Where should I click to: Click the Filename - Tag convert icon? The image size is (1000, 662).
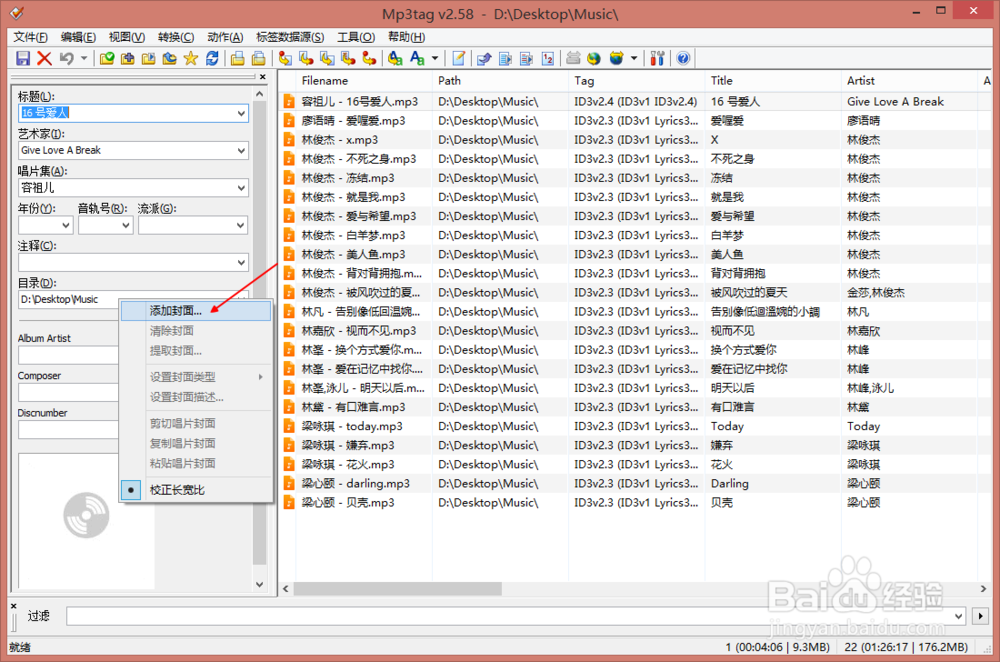306,59
